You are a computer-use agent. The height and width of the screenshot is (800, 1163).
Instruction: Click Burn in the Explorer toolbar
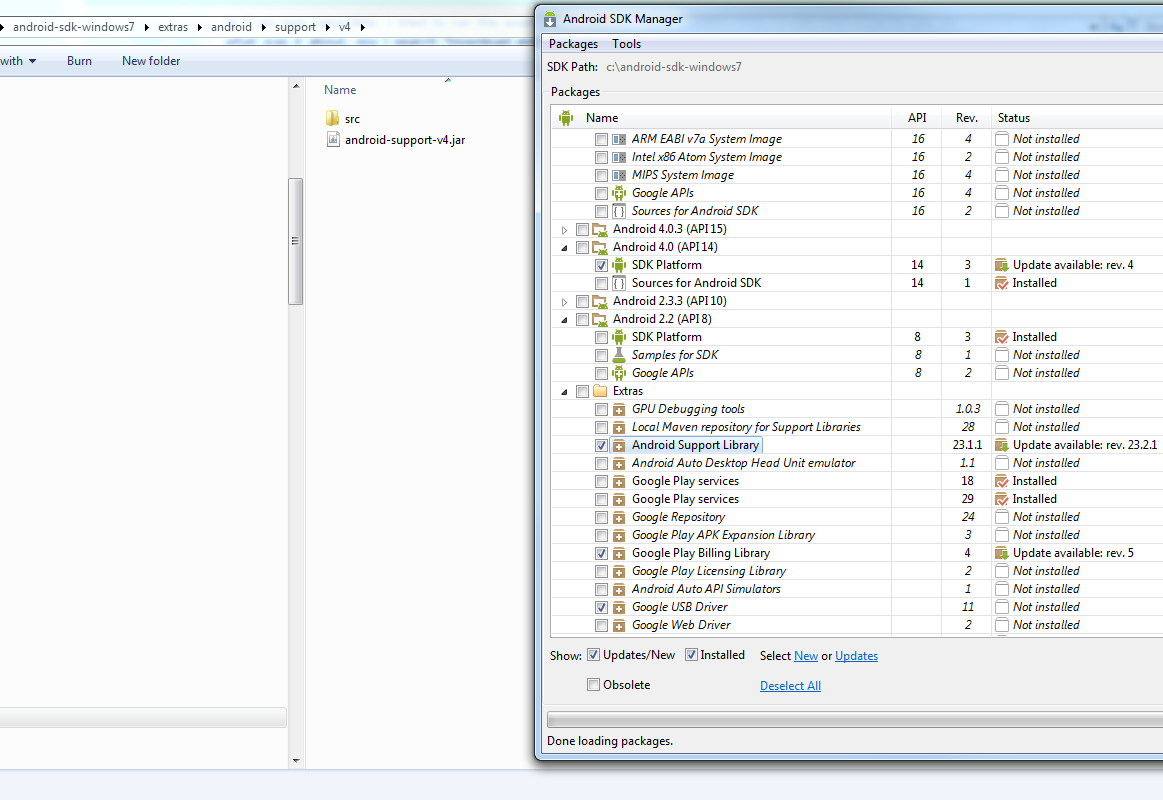click(79, 61)
